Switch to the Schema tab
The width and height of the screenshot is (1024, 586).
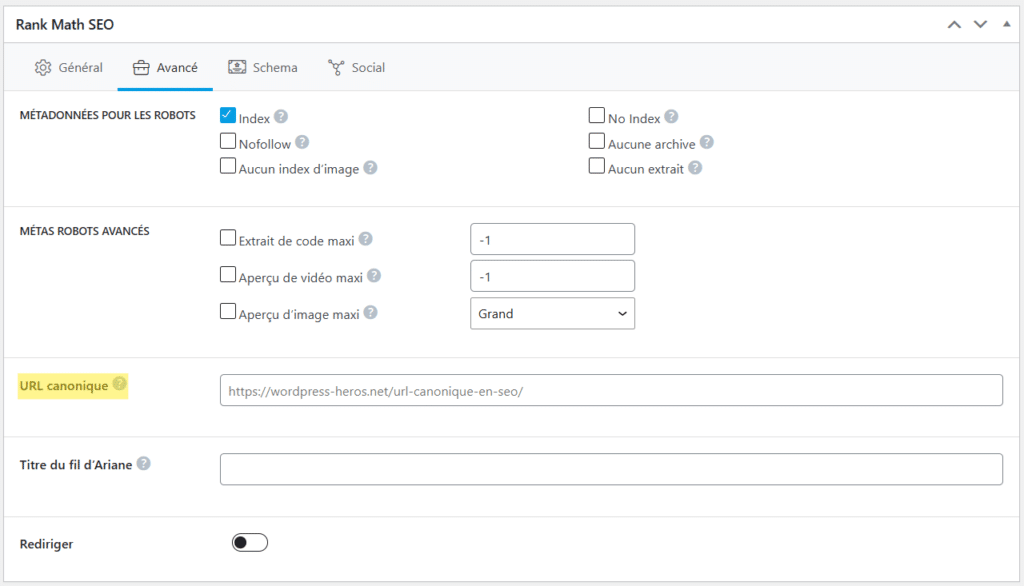[263, 67]
